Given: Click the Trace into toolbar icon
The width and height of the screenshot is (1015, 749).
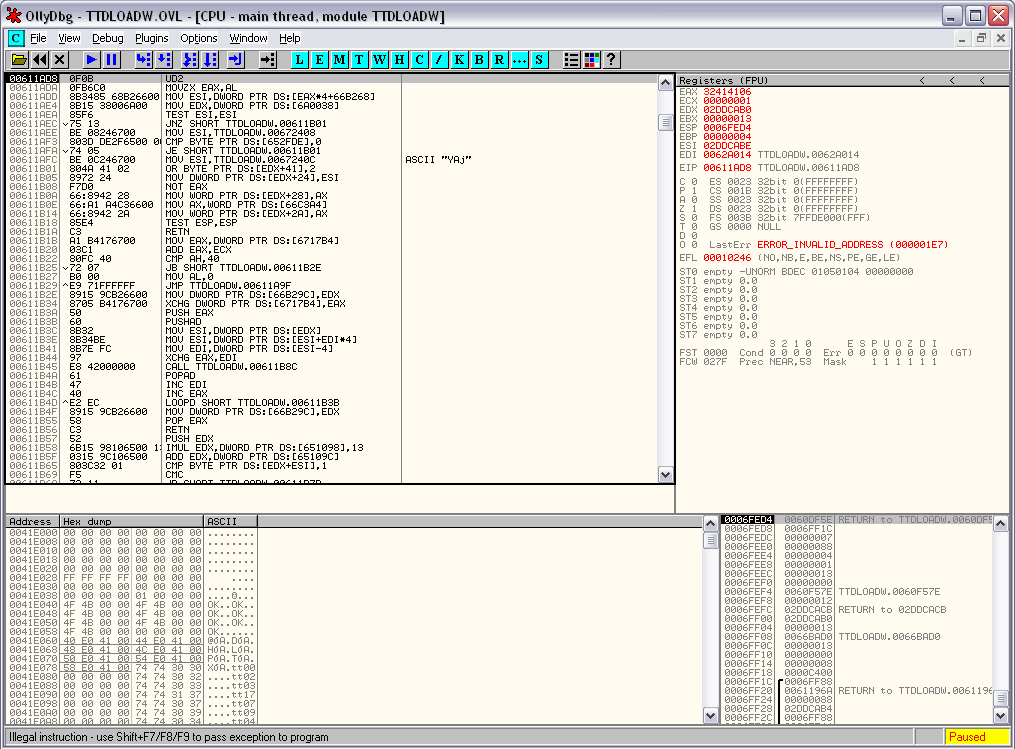Looking at the screenshot, I should click(189, 60).
